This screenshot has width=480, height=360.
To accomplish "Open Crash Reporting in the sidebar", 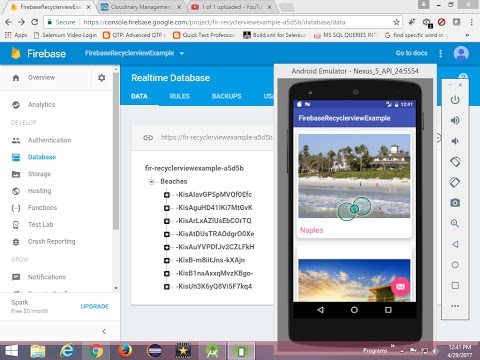I will click(x=51, y=242).
